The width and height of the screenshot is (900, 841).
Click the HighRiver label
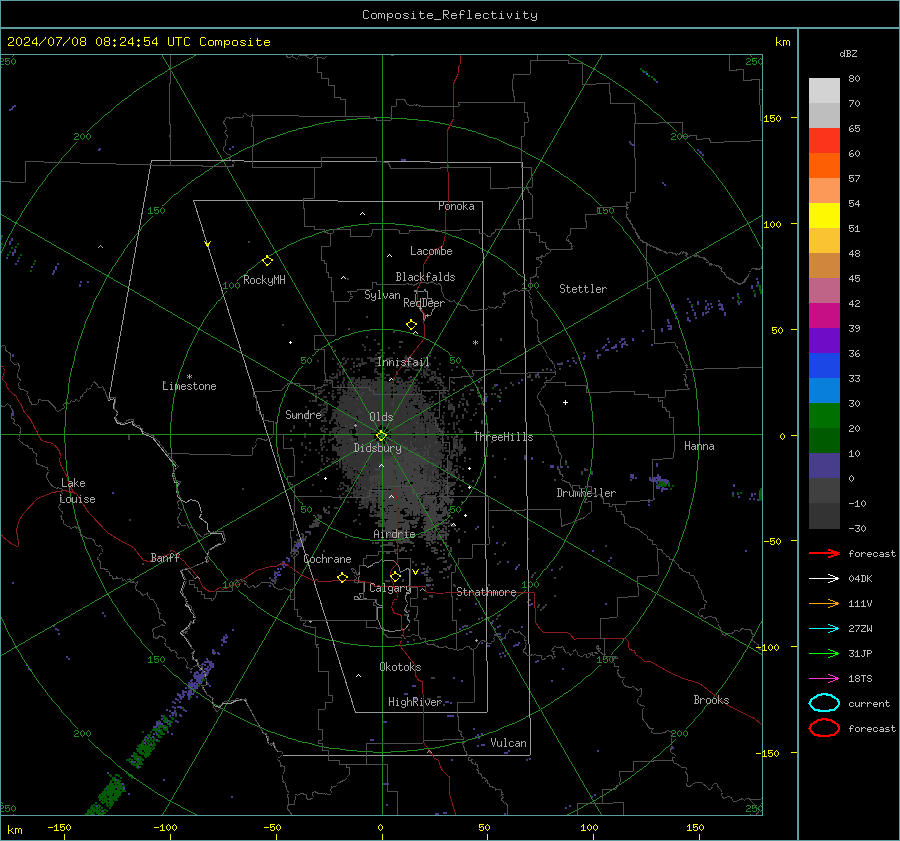click(x=415, y=702)
